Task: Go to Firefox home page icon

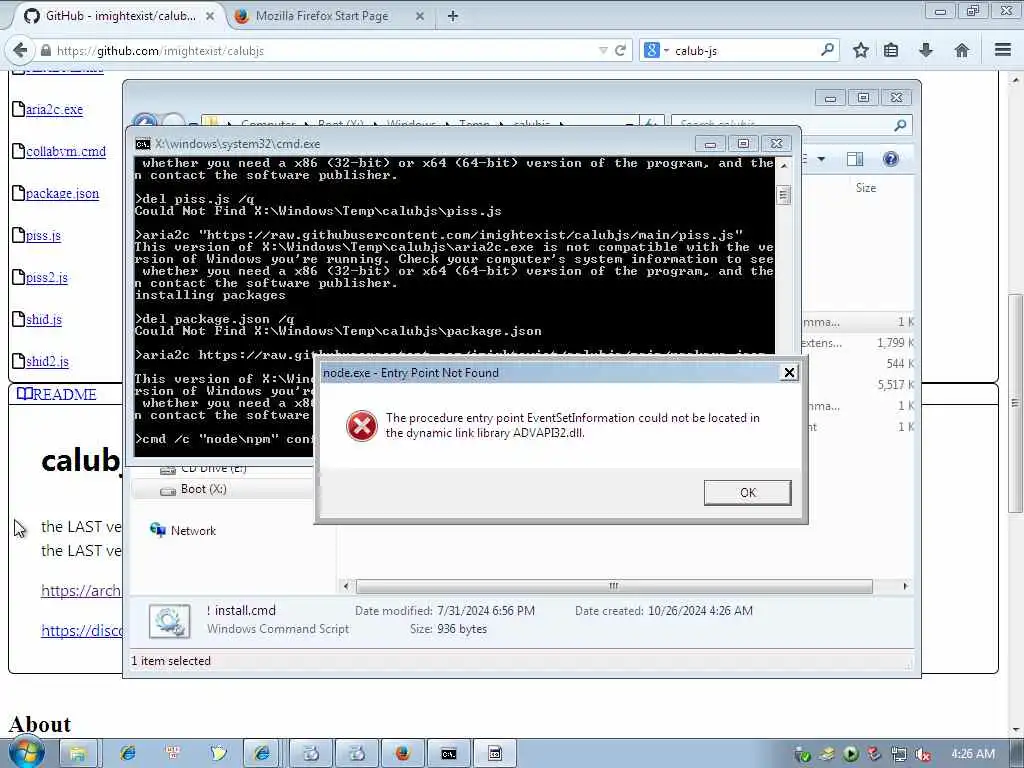Action: 961,50
